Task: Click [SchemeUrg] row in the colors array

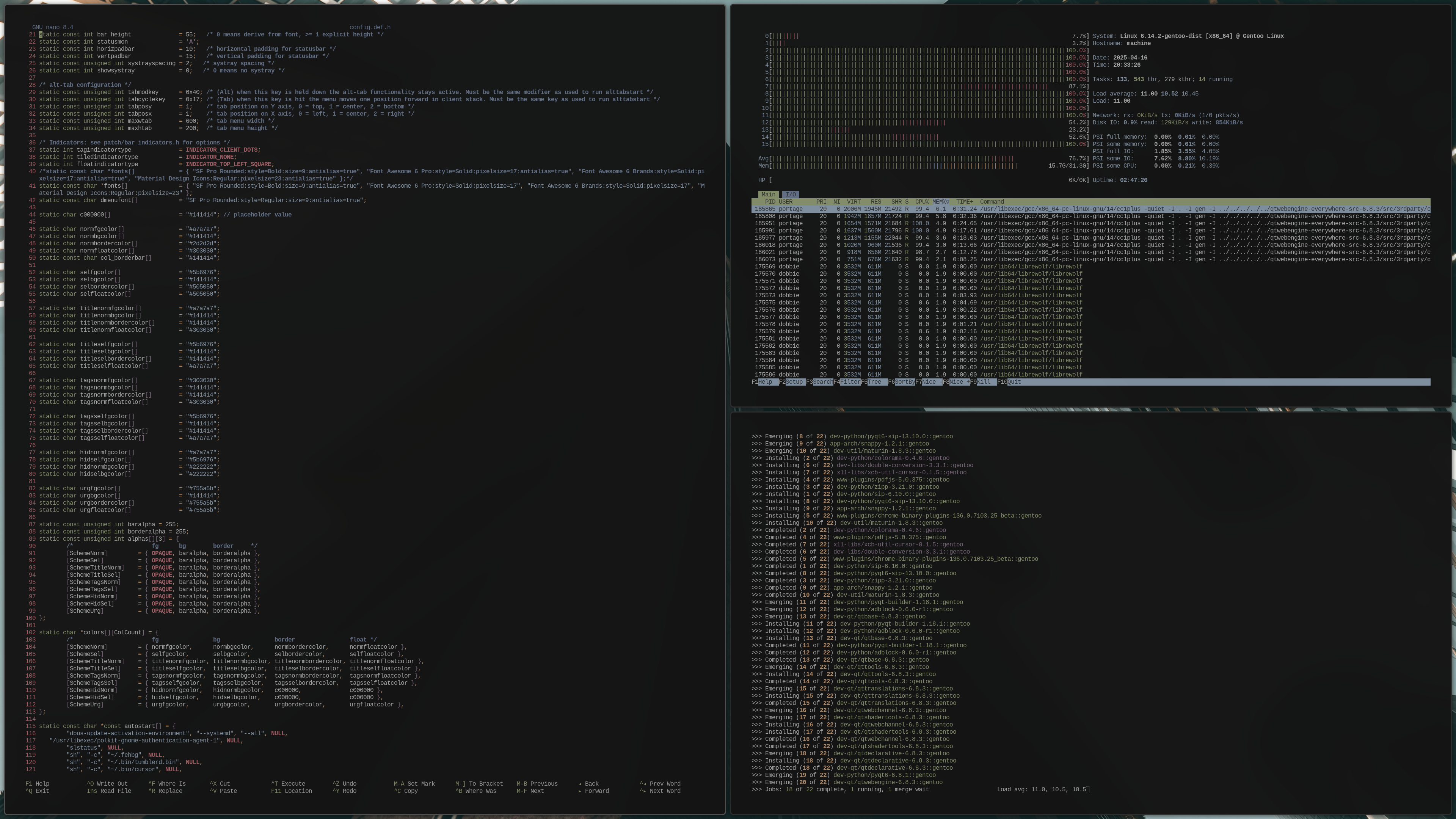Action: (x=235, y=705)
